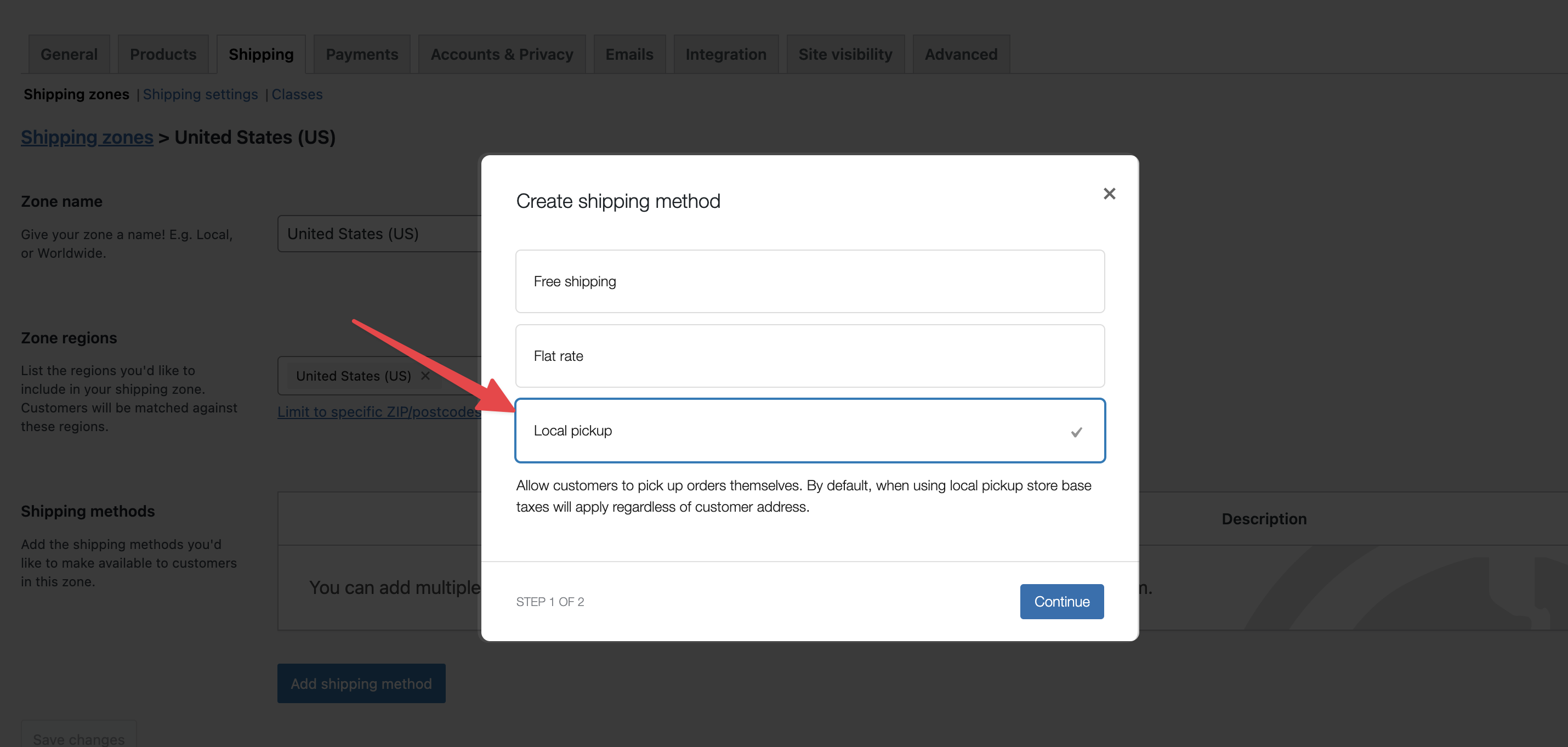Click Save changes
The width and height of the screenshot is (1568, 747).
(78, 737)
